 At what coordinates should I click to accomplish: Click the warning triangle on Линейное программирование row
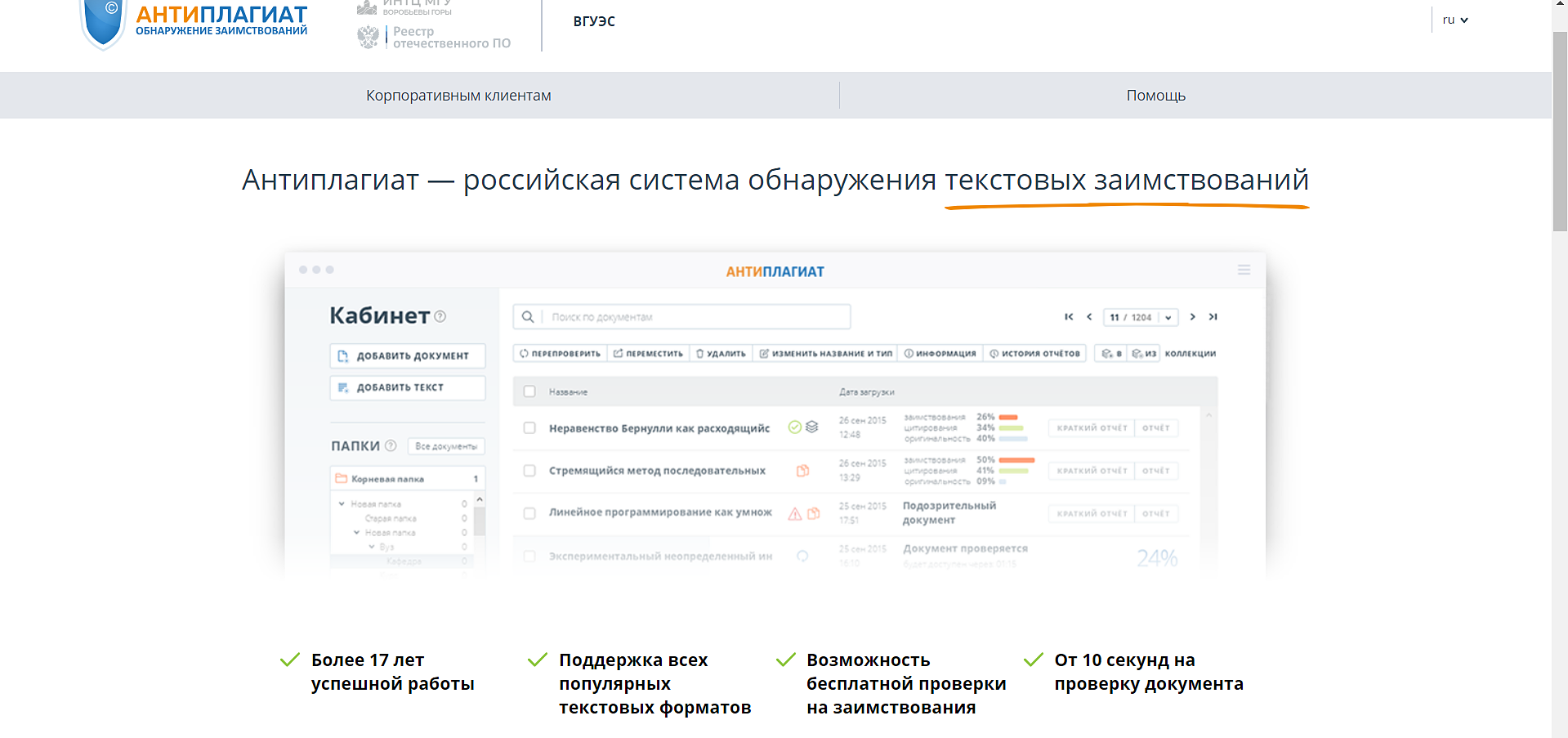794,513
